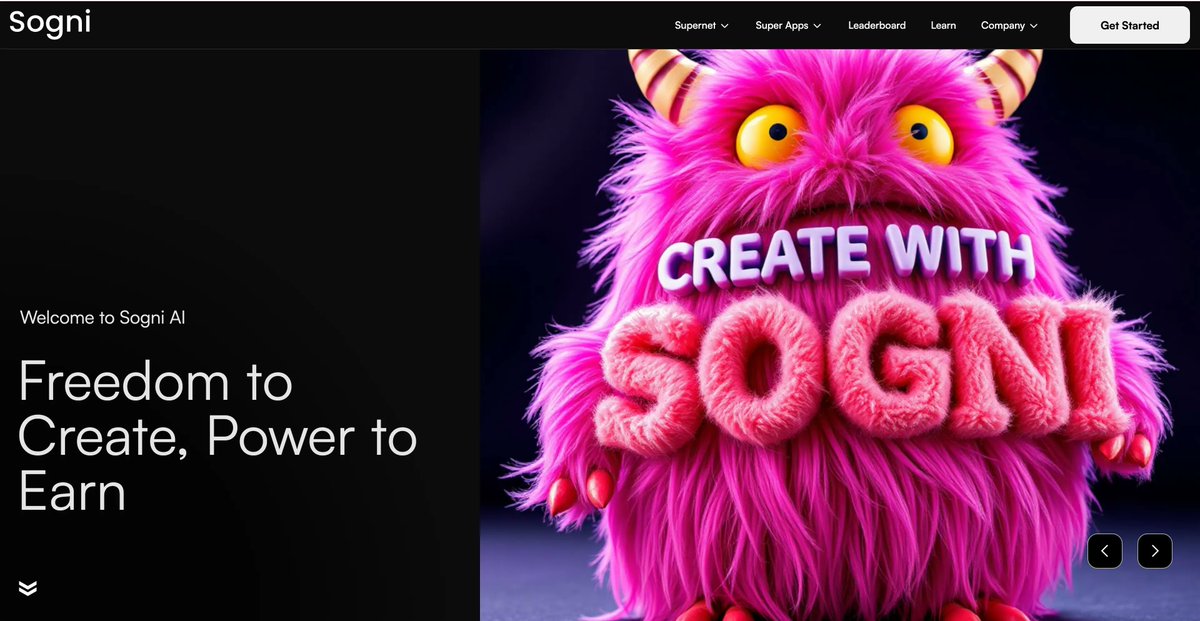Image resolution: width=1200 pixels, height=621 pixels.
Task: Show previous slide with left arrow
Action: (1105, 551)
